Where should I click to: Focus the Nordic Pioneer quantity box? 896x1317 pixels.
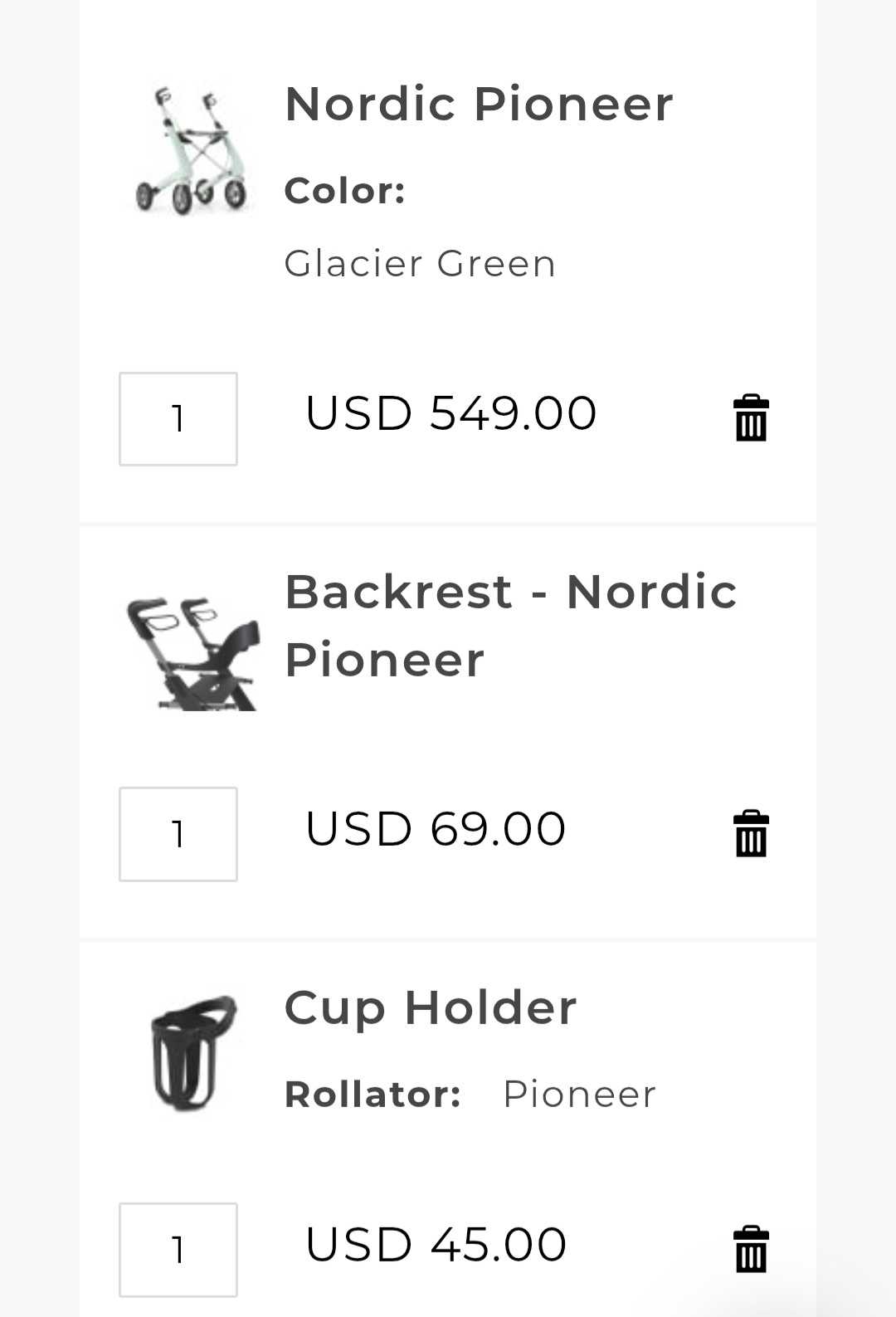[178, 418]
